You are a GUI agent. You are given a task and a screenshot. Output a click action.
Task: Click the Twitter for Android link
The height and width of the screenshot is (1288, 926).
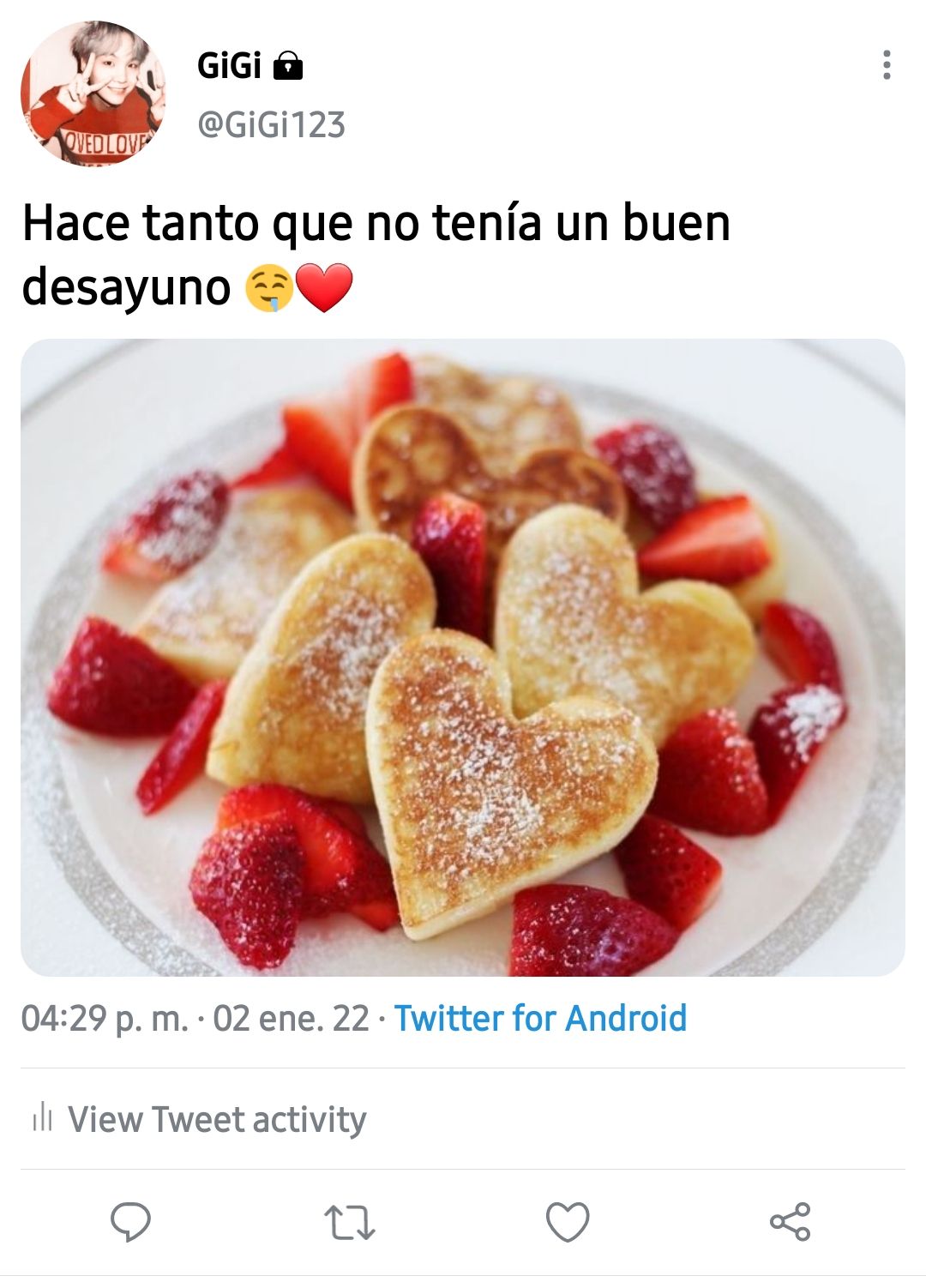pos(540,1019)
